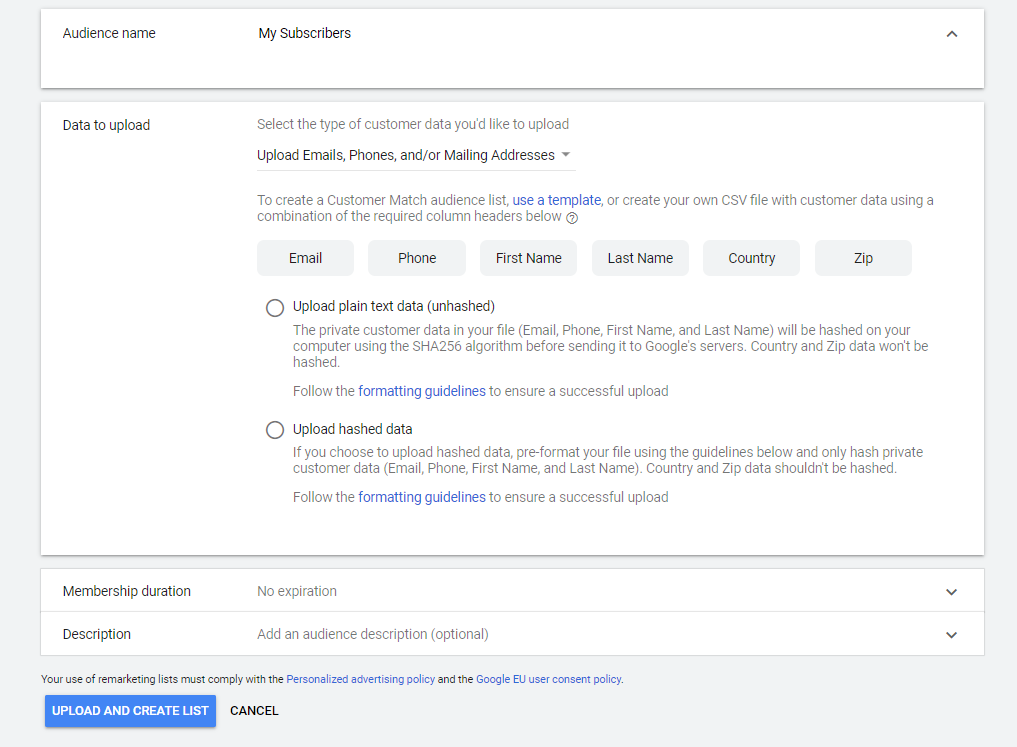The height and width of the screenshot is (747, 1017).
Task: Expand the Membership duration section
Action: 951,592
